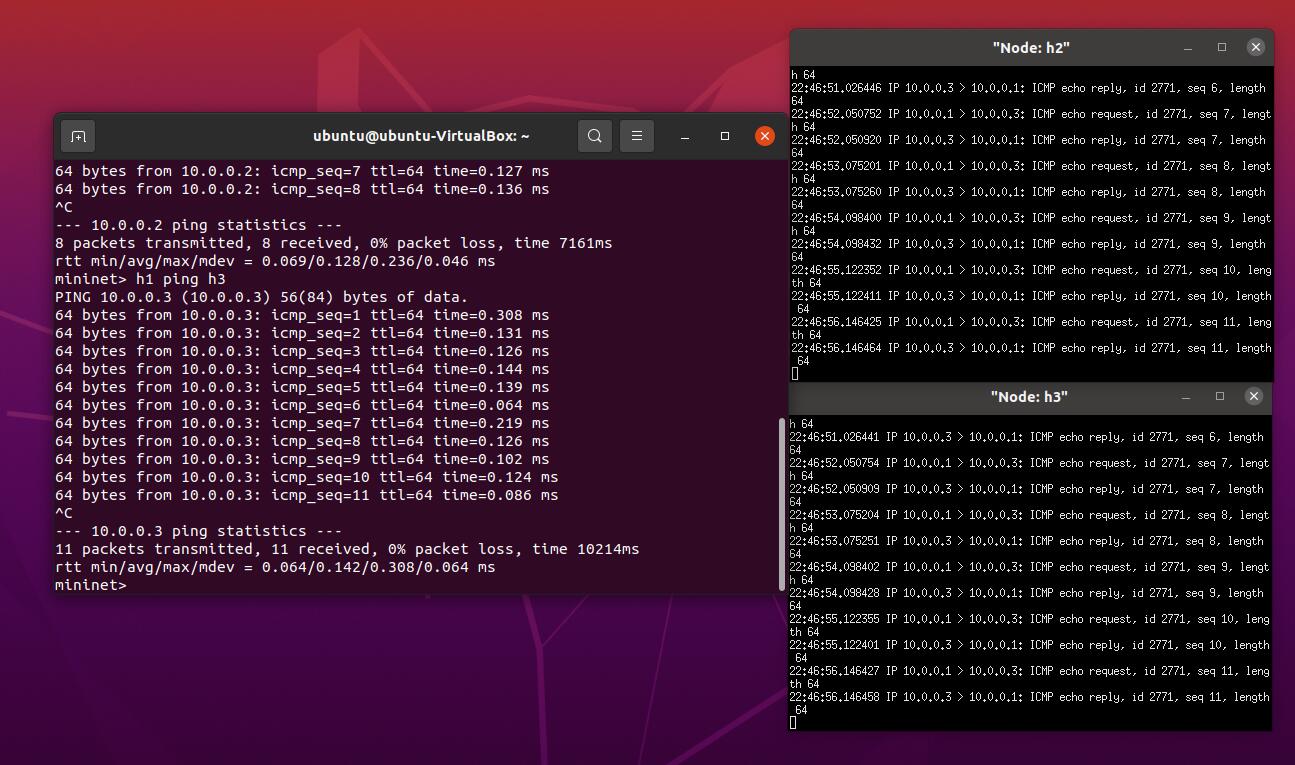This screenshot has height=765, width=1295.
Task: Click the "--- 10.0.0.2 ping statistics ---" line
Action: tap(198, 225)
